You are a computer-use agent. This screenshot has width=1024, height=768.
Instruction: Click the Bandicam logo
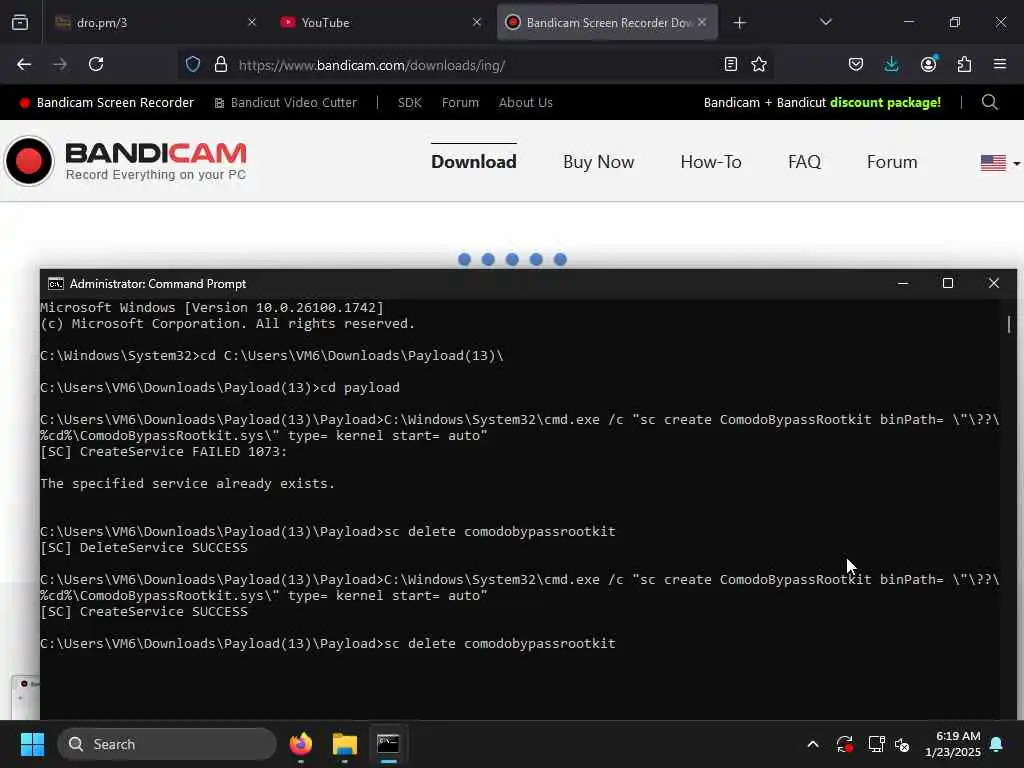[x=125, y=161]
